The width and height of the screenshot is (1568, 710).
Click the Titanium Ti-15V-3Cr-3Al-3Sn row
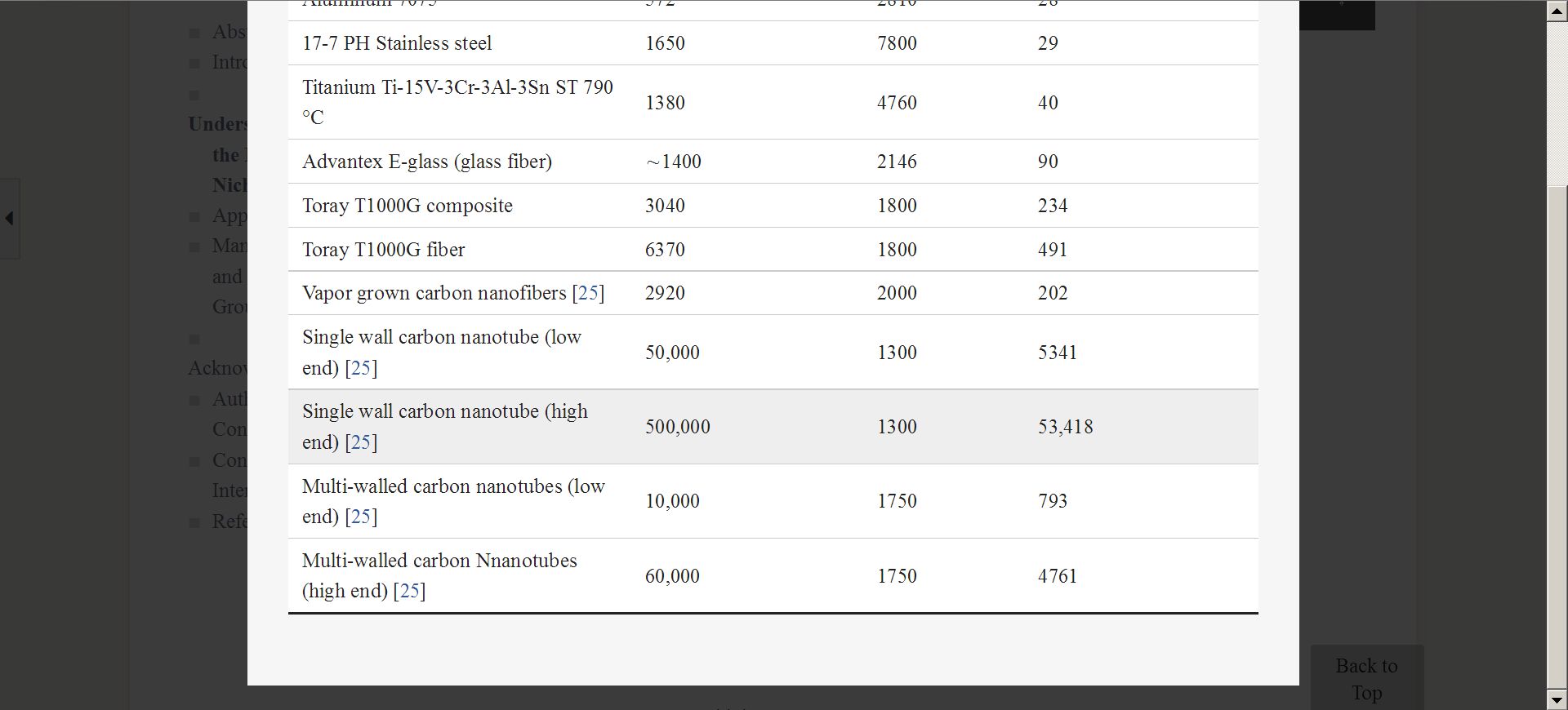773,102
